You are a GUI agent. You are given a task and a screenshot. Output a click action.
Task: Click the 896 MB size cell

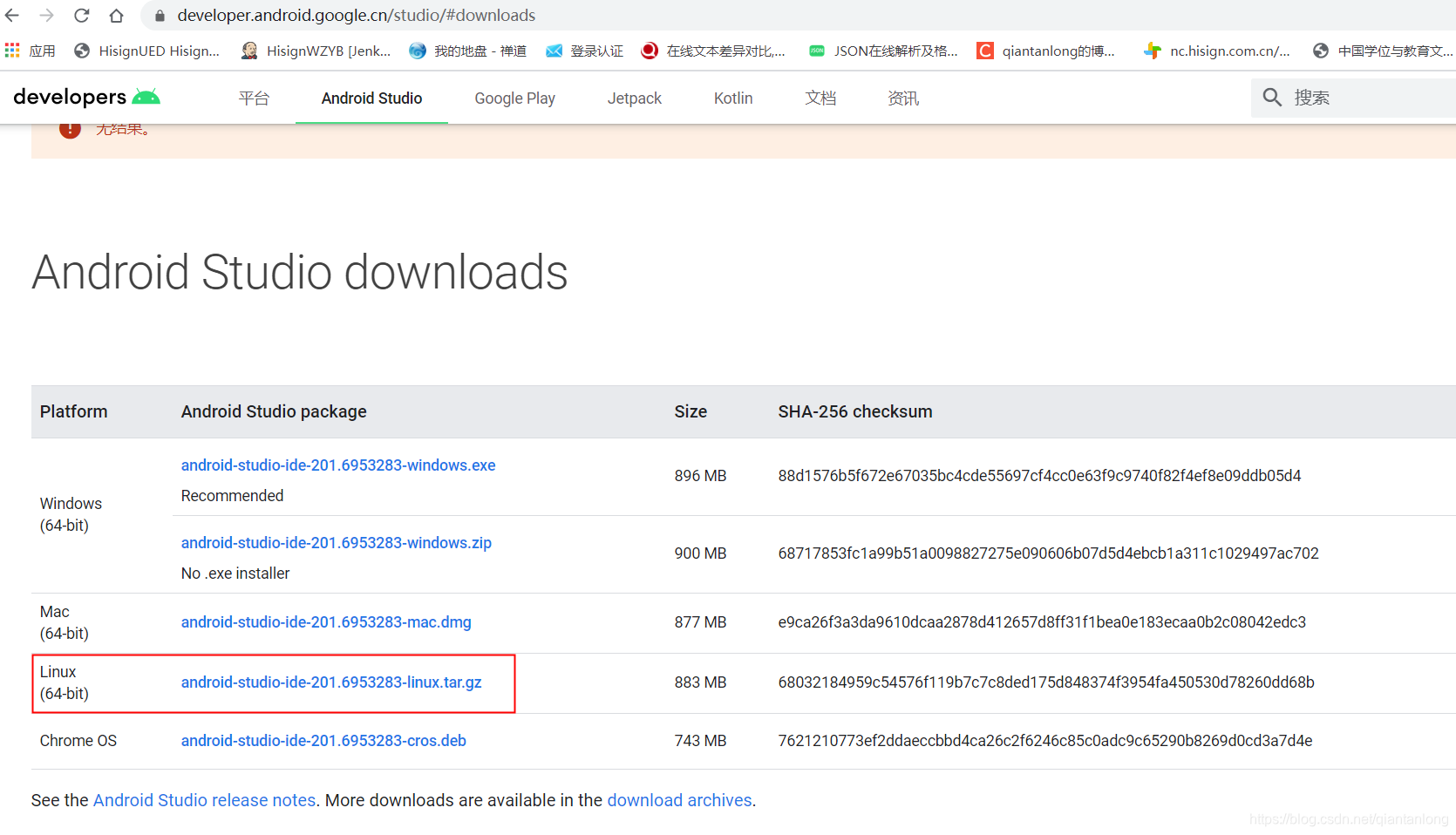coord(700,476)
